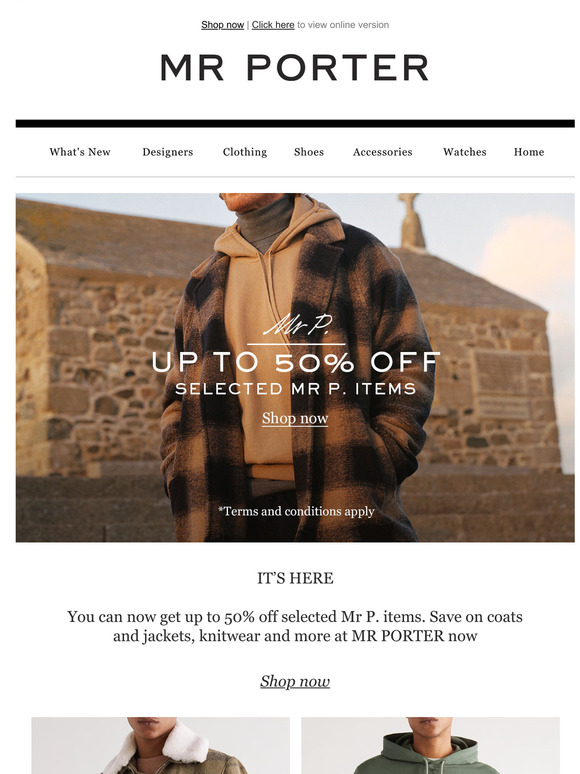Open the plaid coat hero image
Image resolution: width=580 pixels, height=774 pixels.
coord(295,367)
